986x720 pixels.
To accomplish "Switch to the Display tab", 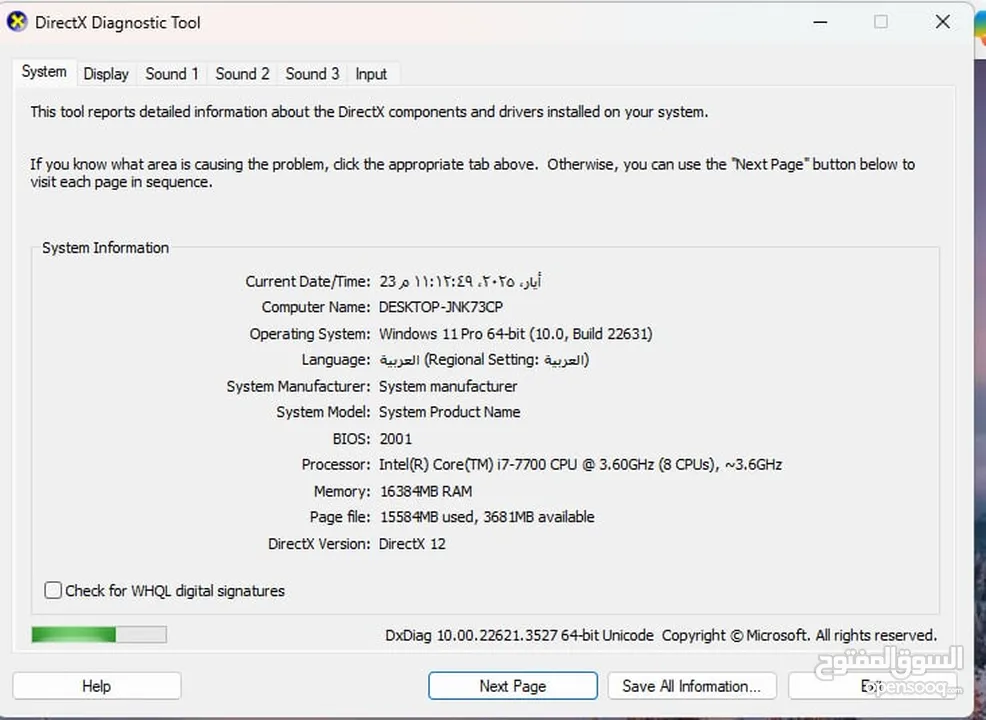I will (106, 74).
